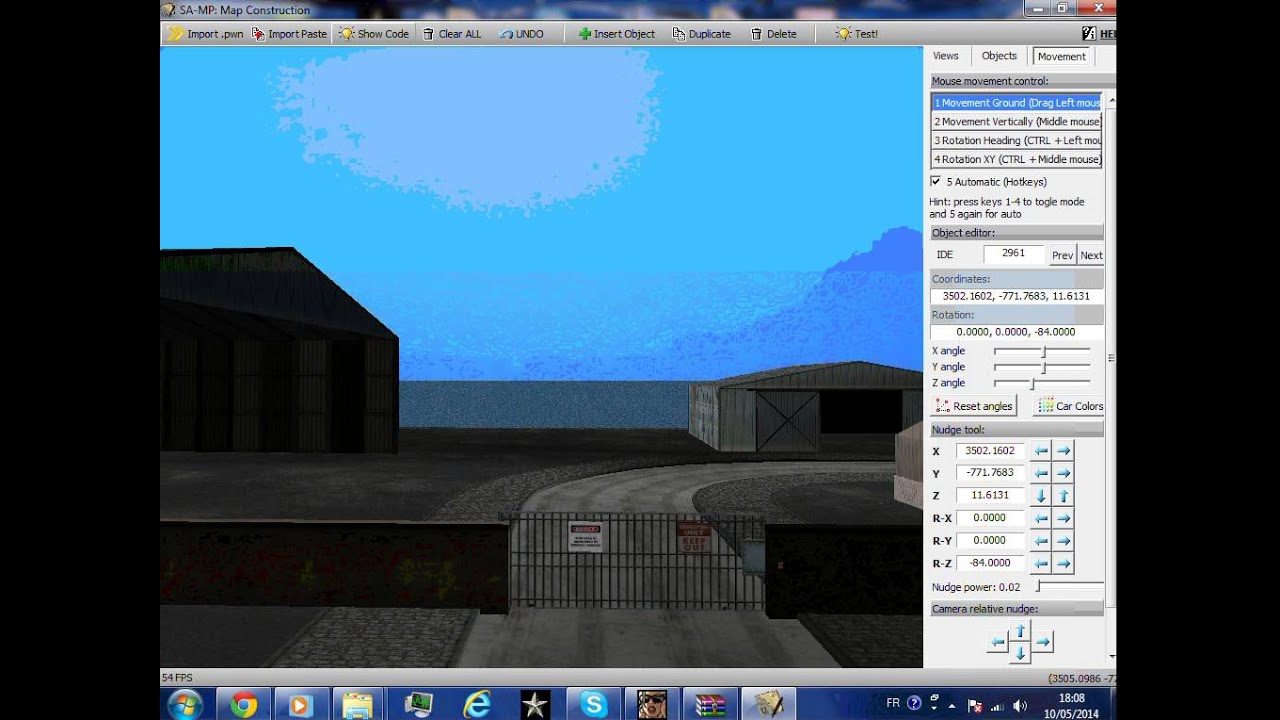The height and width of the screenshot is (720, 1280).
Task: Click the Import Paste toolbar button
Action: 289,34
